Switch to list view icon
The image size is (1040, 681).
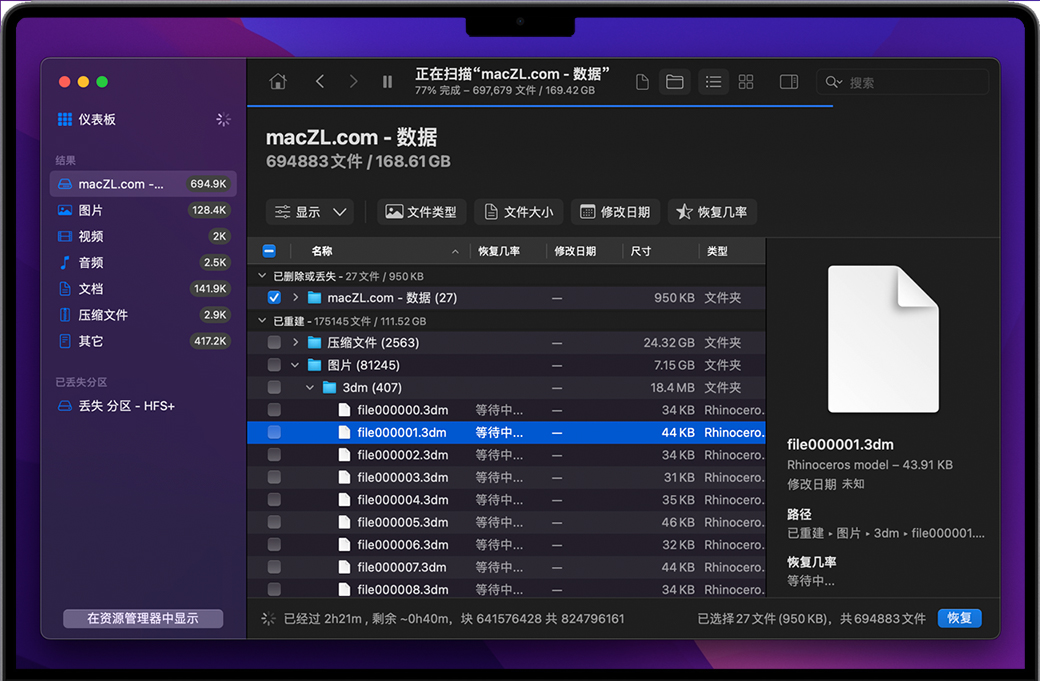click(713, 82)
